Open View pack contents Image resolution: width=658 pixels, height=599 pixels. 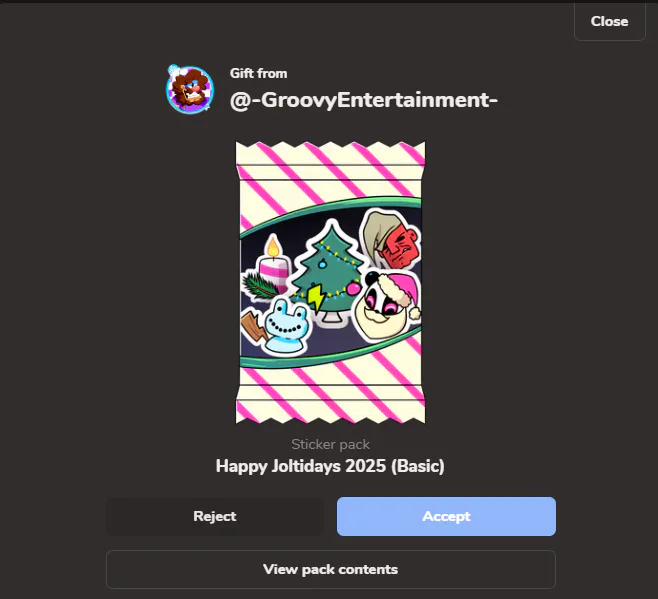coord(331,569)
